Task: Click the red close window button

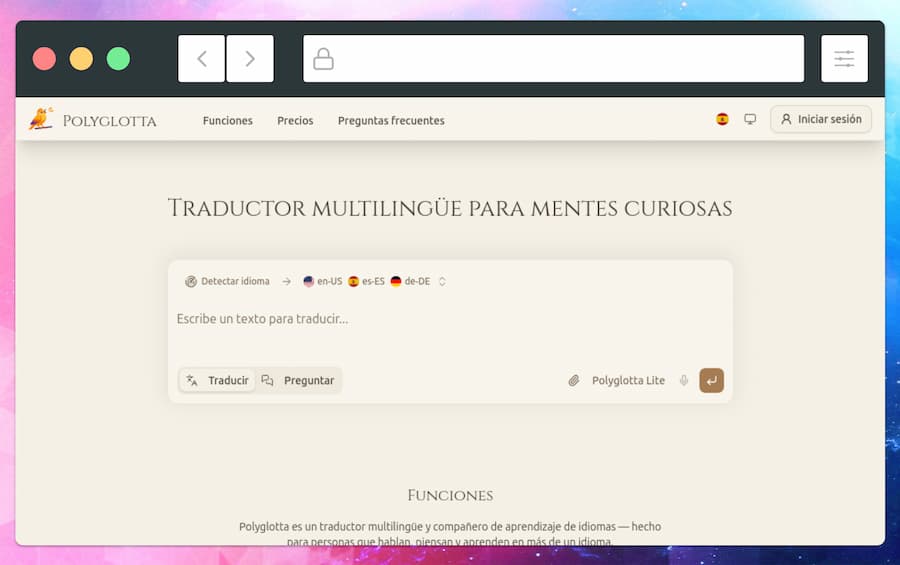Action: (x=44, y=59)
